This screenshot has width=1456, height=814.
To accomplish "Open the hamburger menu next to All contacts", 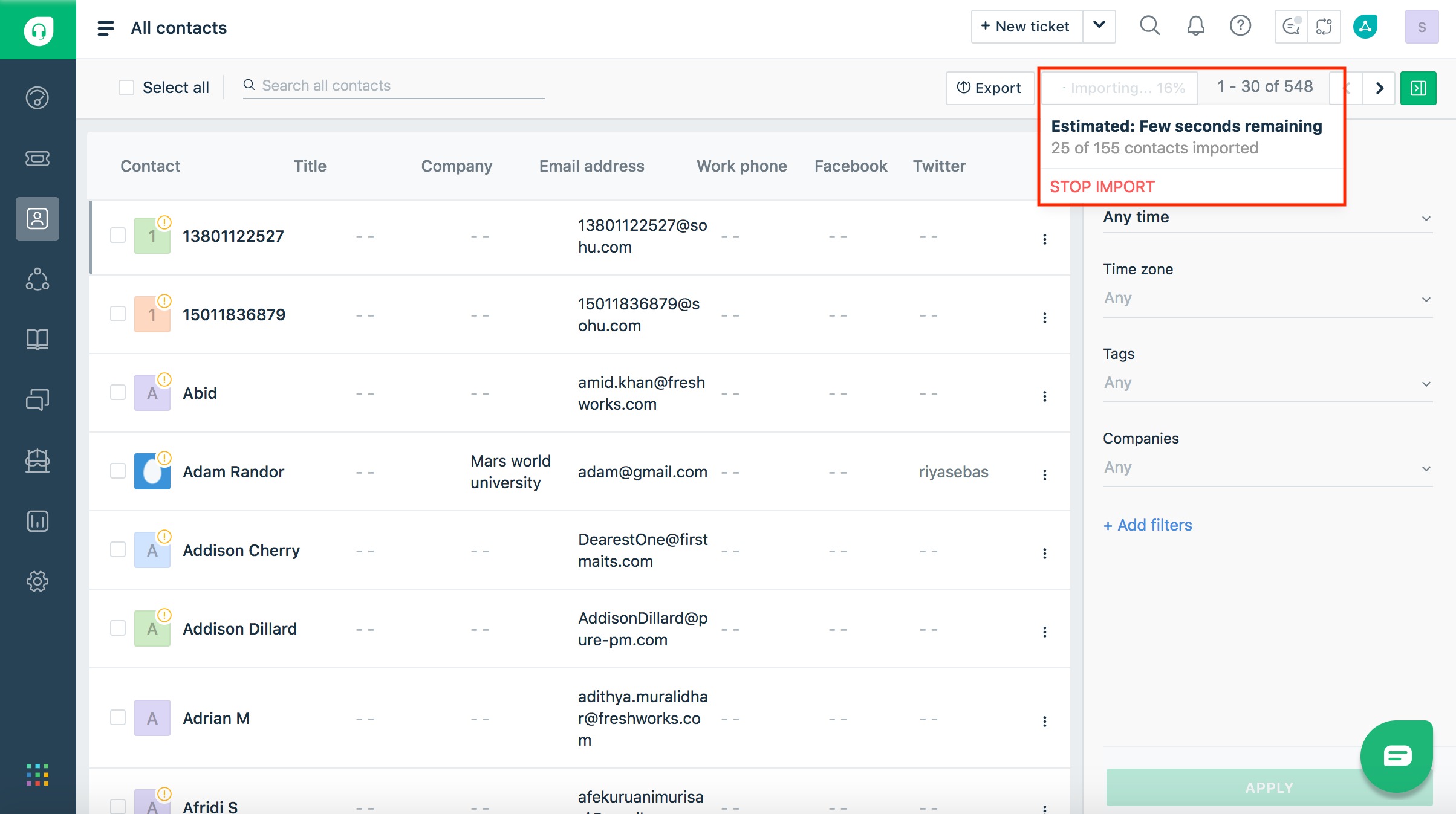I will (x=106, y=28).
